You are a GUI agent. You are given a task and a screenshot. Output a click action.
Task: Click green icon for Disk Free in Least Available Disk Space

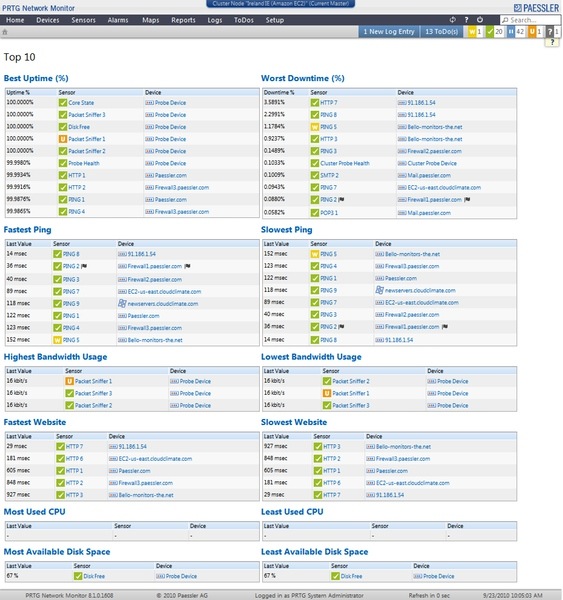pos(335,576)
